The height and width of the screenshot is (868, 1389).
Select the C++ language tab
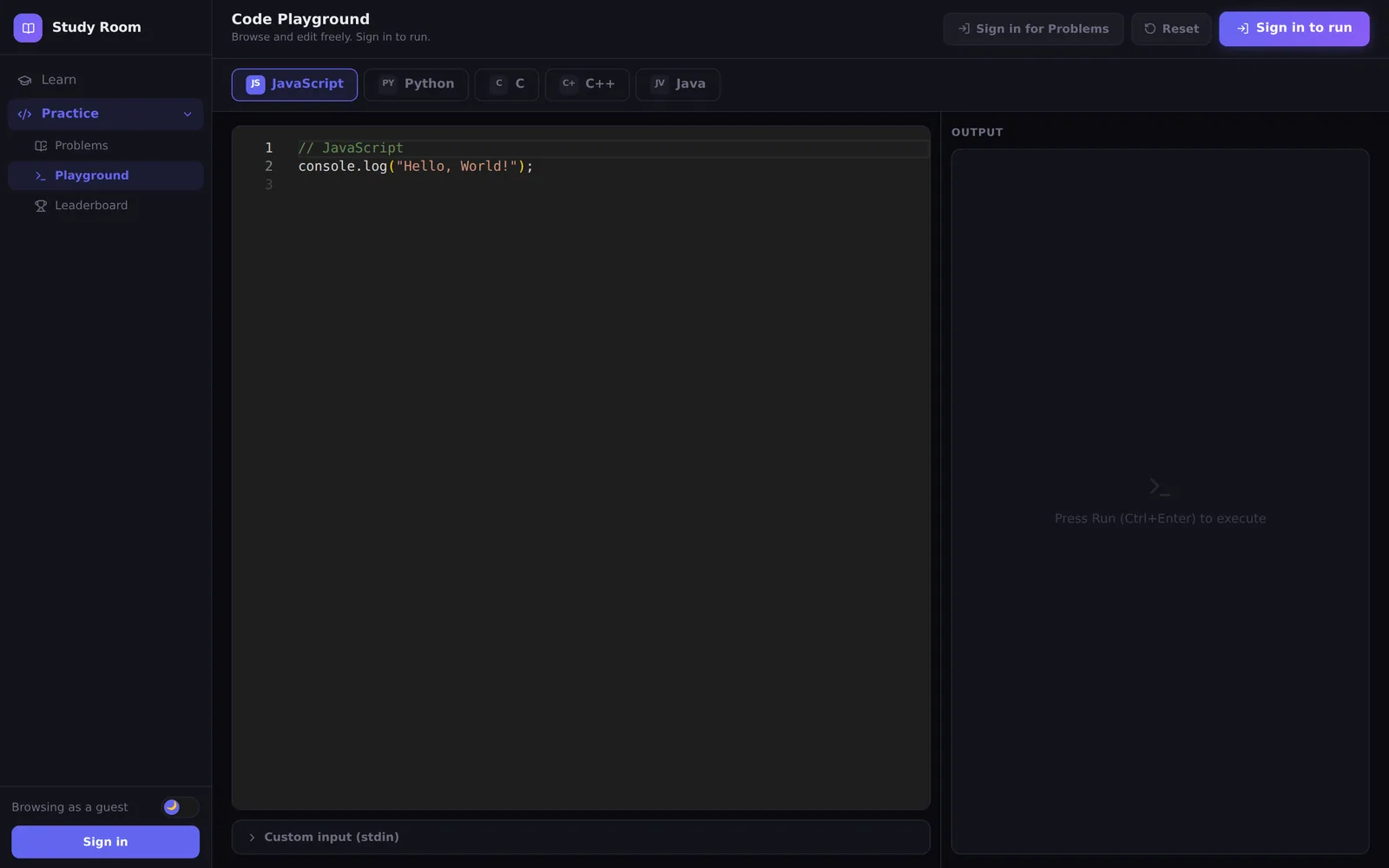pyautogui.click(x=587, y=84)
